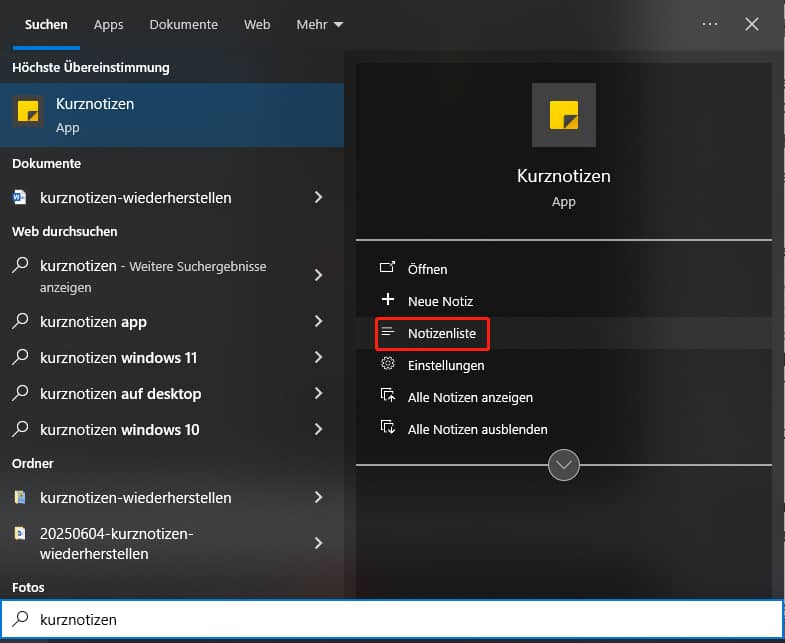
Task: Click the yellow Kurznotizen icon in results list
Action: 28,111
